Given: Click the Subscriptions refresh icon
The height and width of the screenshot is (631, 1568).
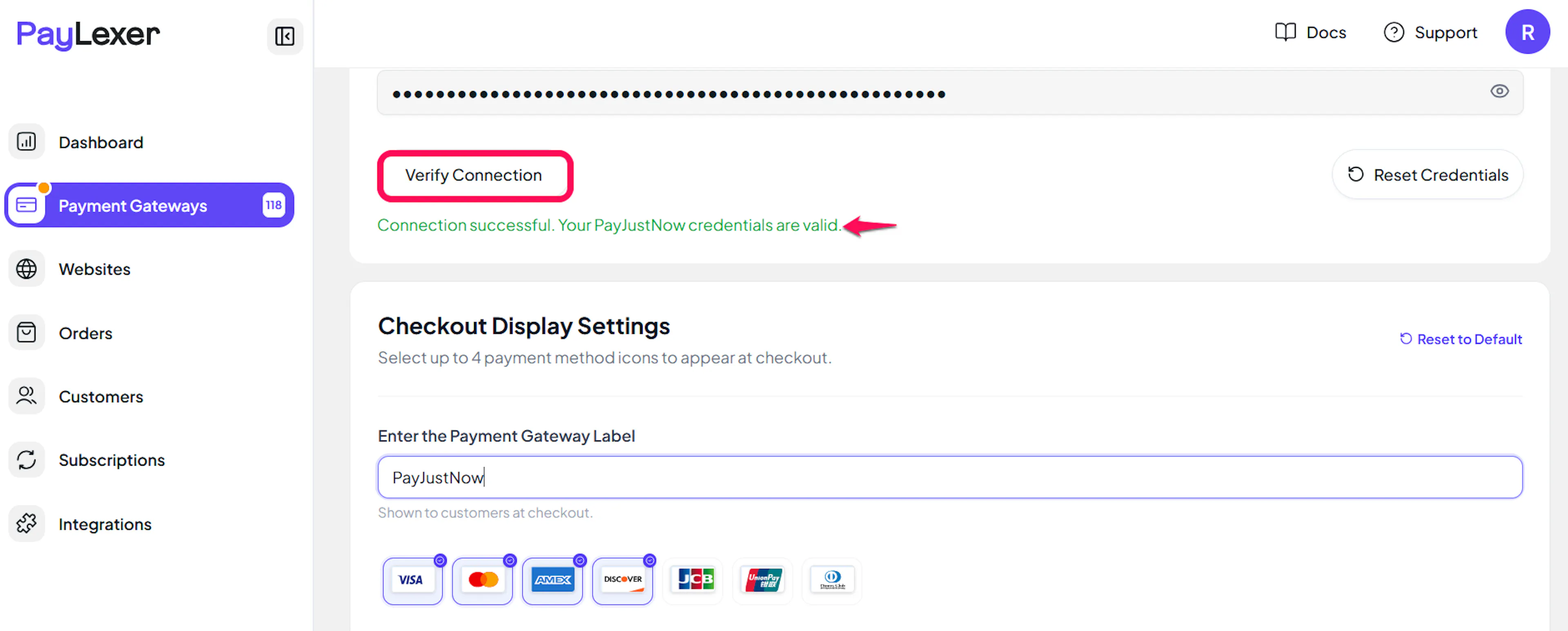Looking at the screenshot, I should (x=26, y=460).
